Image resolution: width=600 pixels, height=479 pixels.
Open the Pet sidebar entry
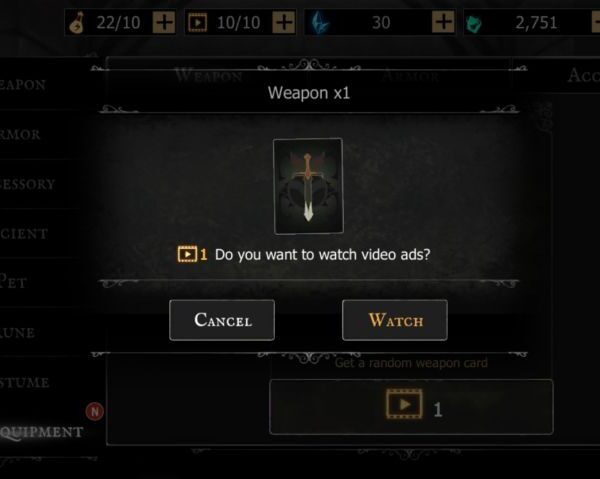click(x=13, y=282)
